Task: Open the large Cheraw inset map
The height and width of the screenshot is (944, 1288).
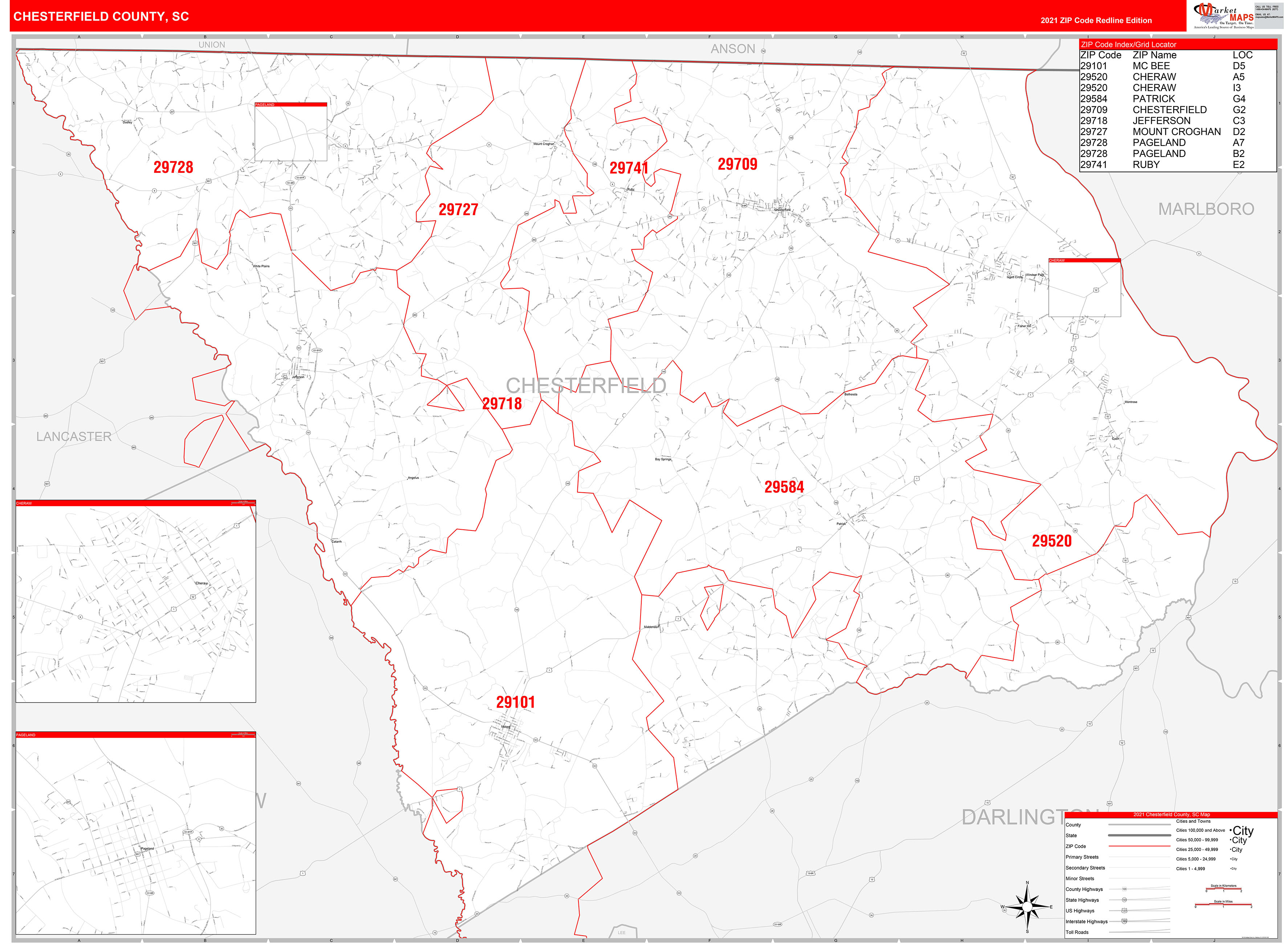Action: click(135, 601)
